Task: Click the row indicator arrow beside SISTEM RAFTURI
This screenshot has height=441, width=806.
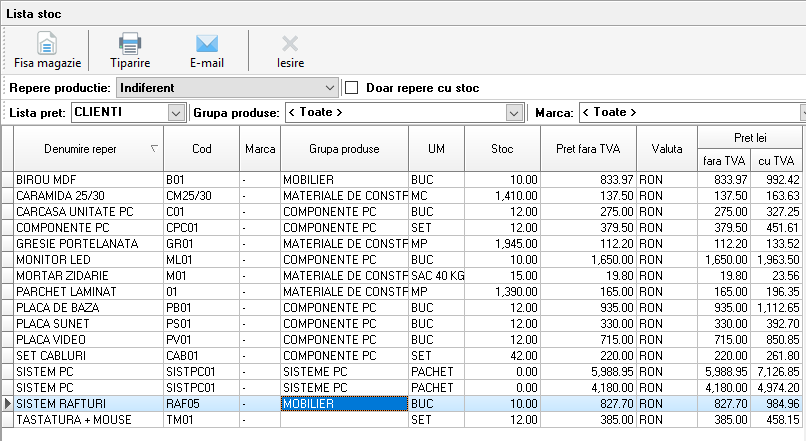Action: [x=8, y=404]
